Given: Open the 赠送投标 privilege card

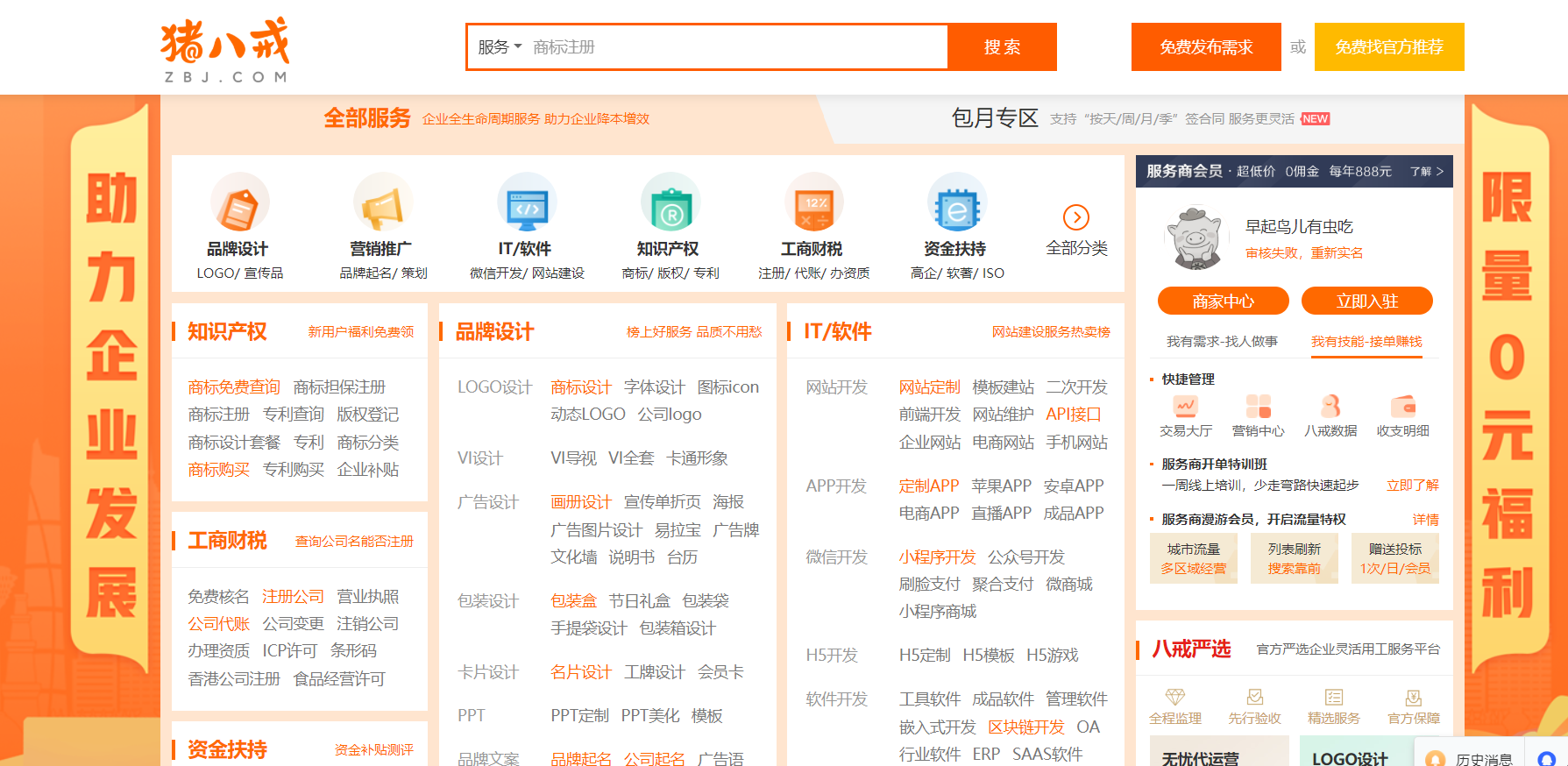Looking at the screenshot, I should (1395, 558).
